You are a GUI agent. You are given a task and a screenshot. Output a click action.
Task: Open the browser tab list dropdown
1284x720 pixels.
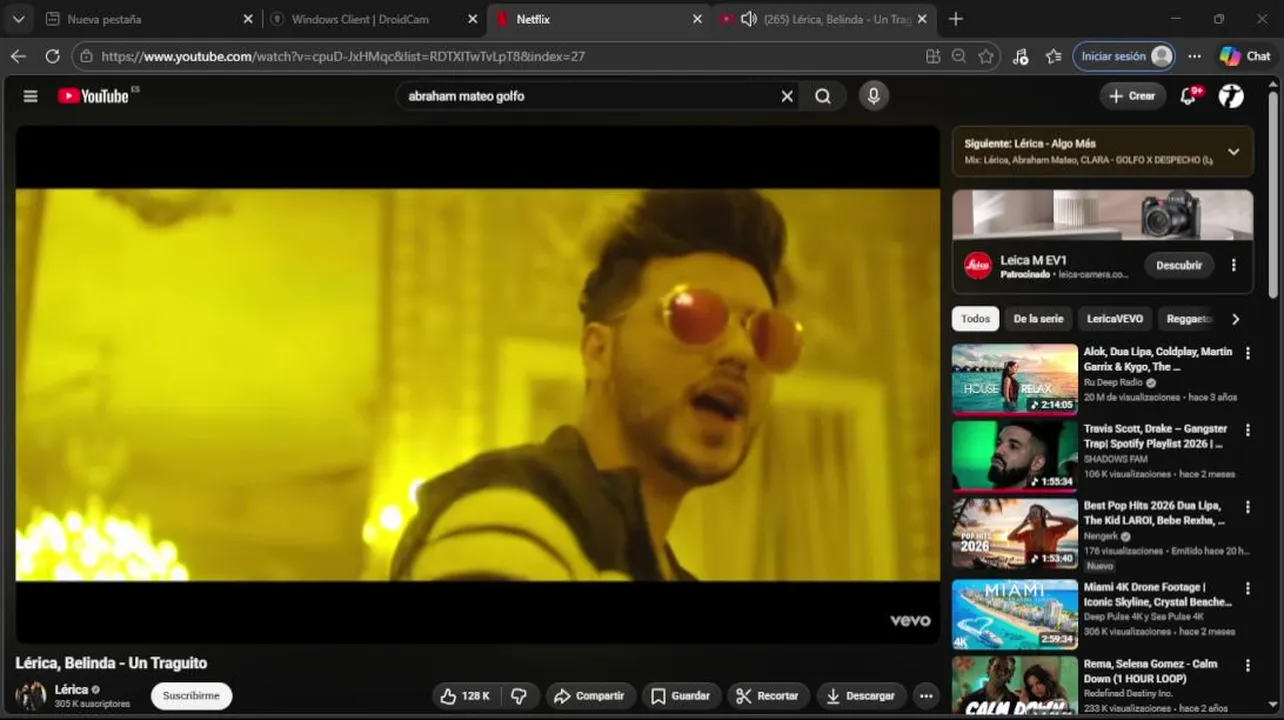tap(18, 19)
